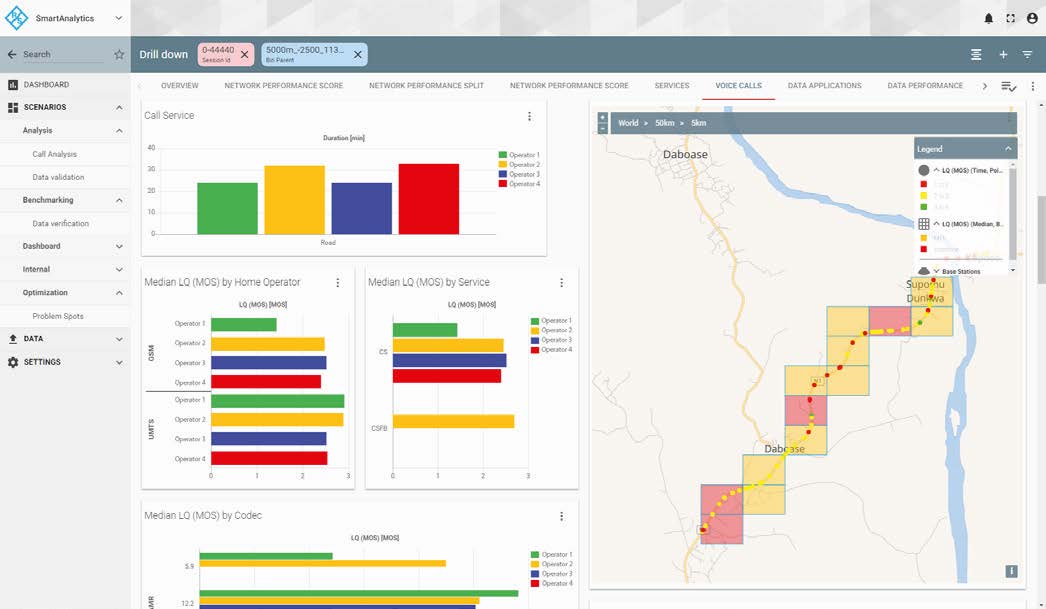
Task: Click the map info icon
Action: point(1011,571)
